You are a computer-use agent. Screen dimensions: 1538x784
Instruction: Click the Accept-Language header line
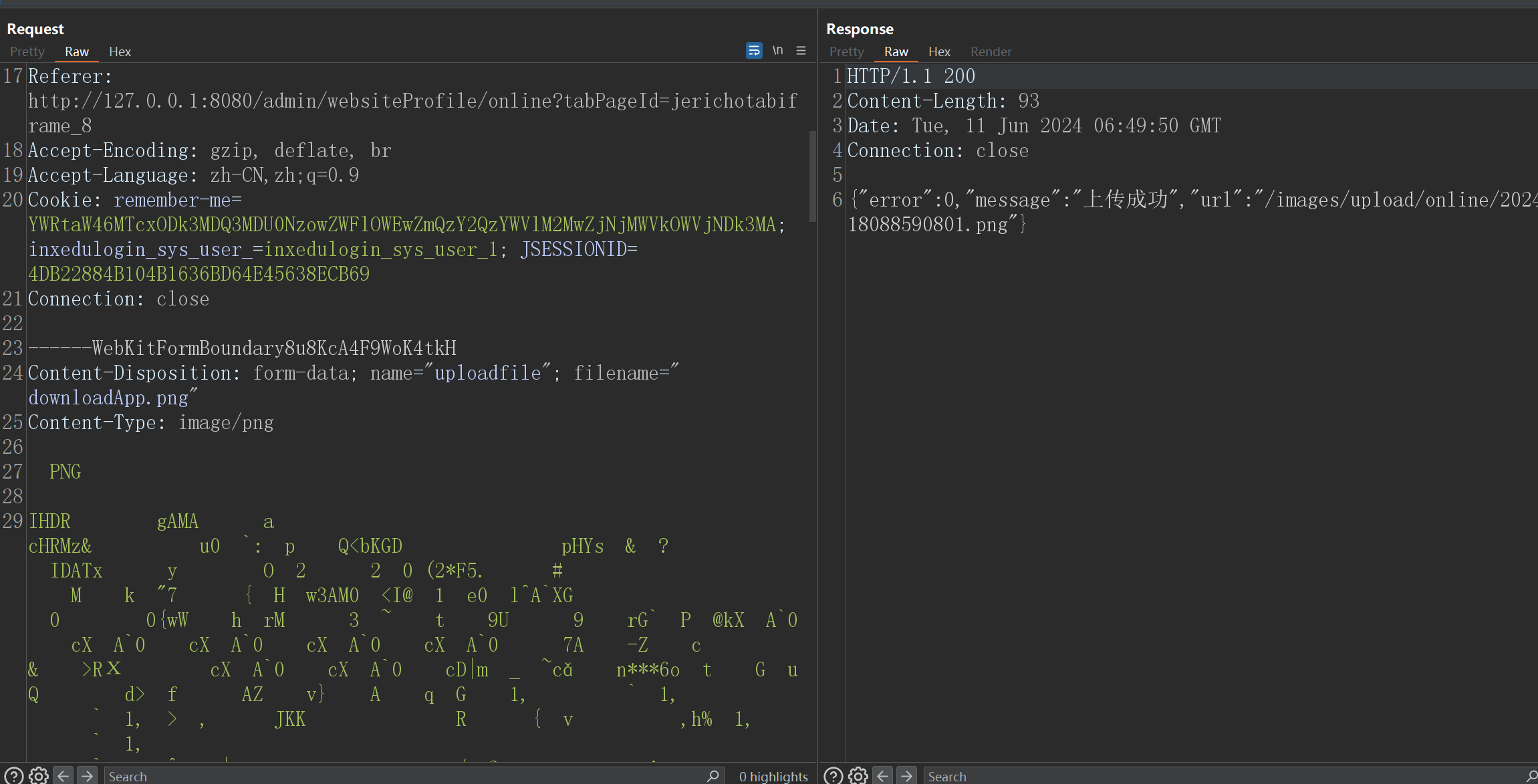click(194, 175)
